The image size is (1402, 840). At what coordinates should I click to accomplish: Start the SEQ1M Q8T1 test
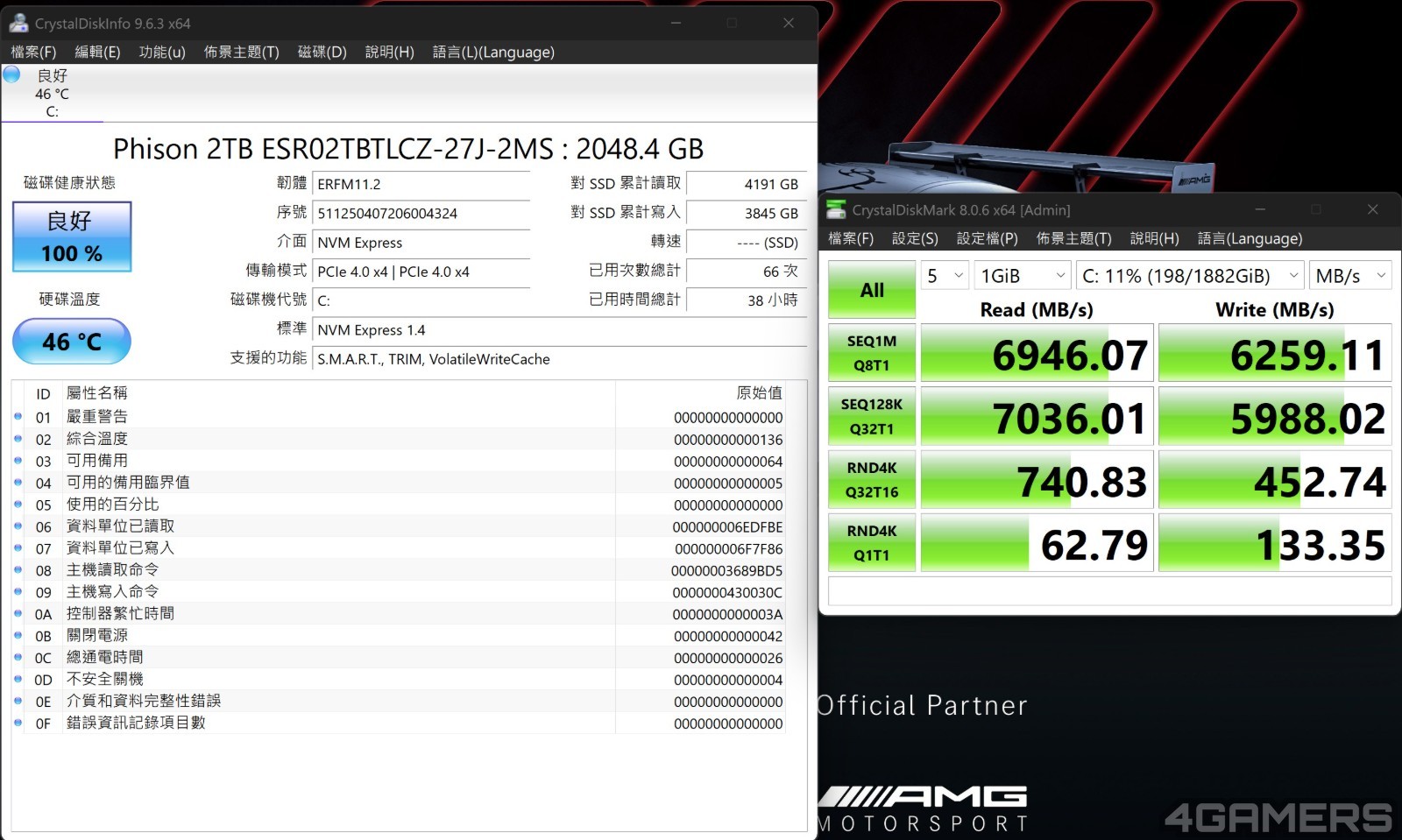point(872,353)
